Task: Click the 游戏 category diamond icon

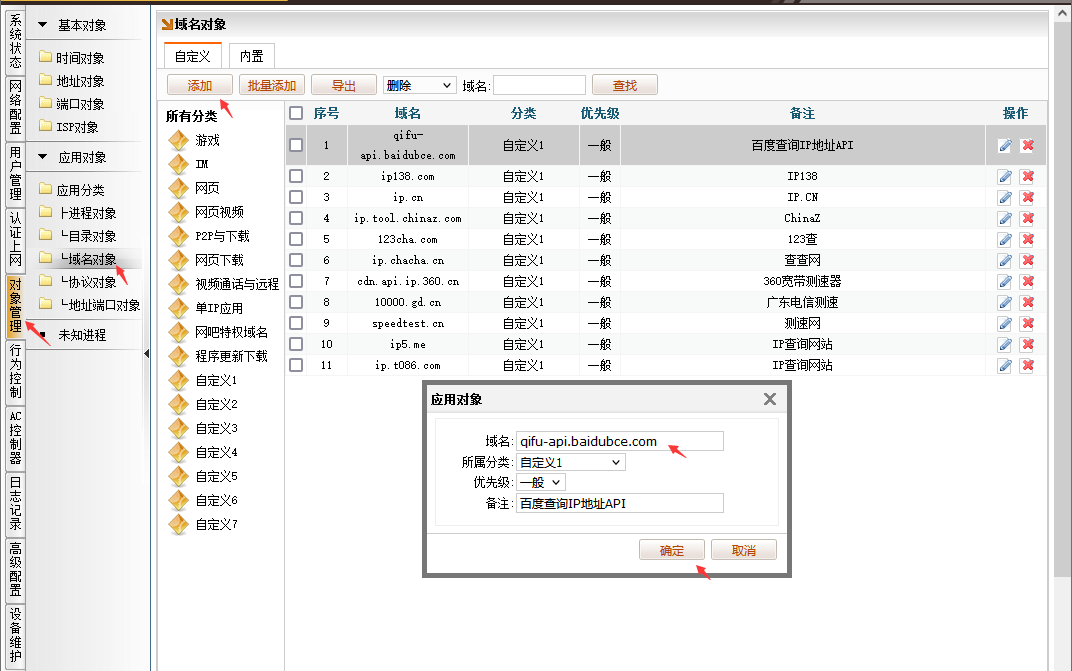Action: [178, 140]
